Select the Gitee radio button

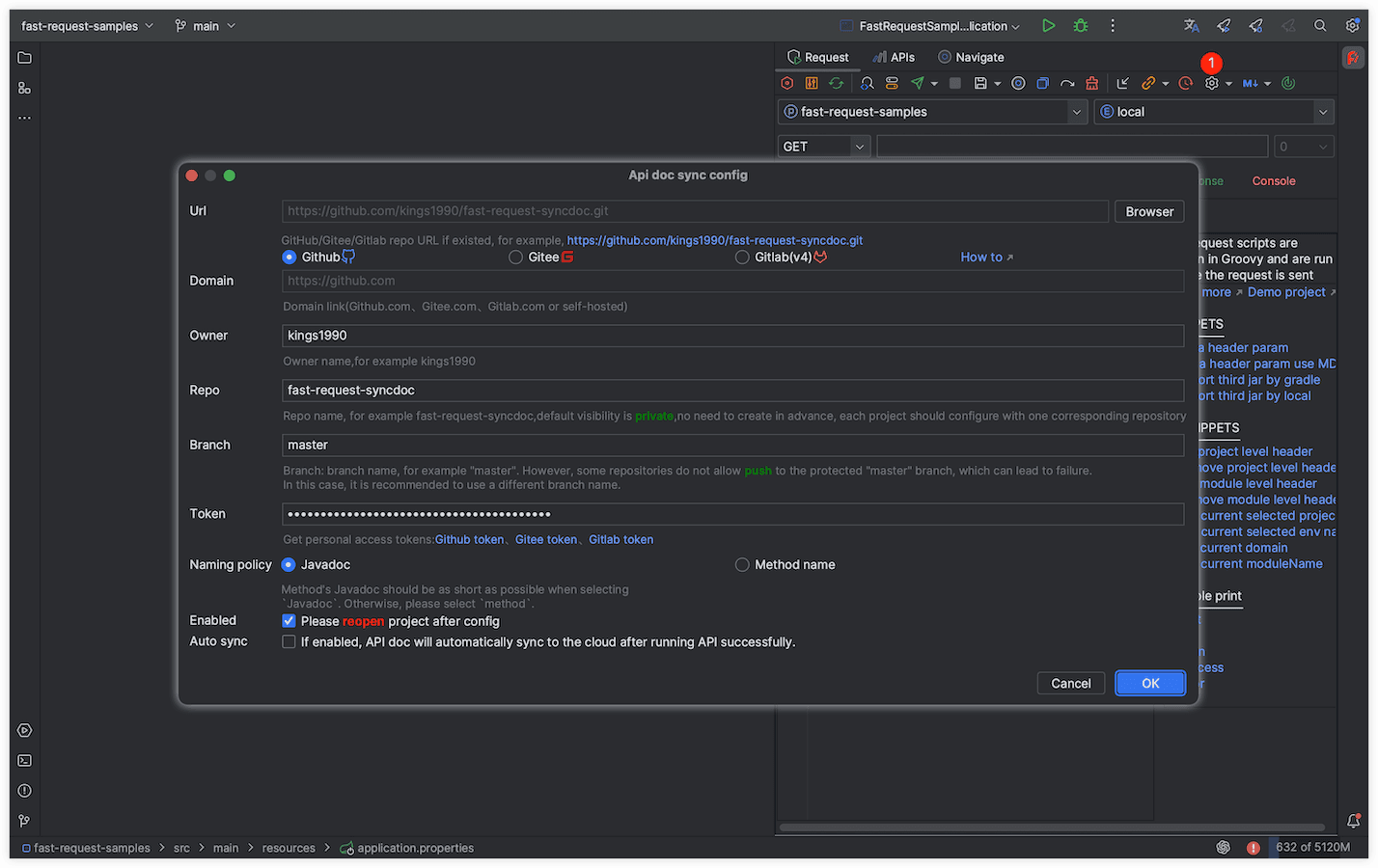(516, 258)
